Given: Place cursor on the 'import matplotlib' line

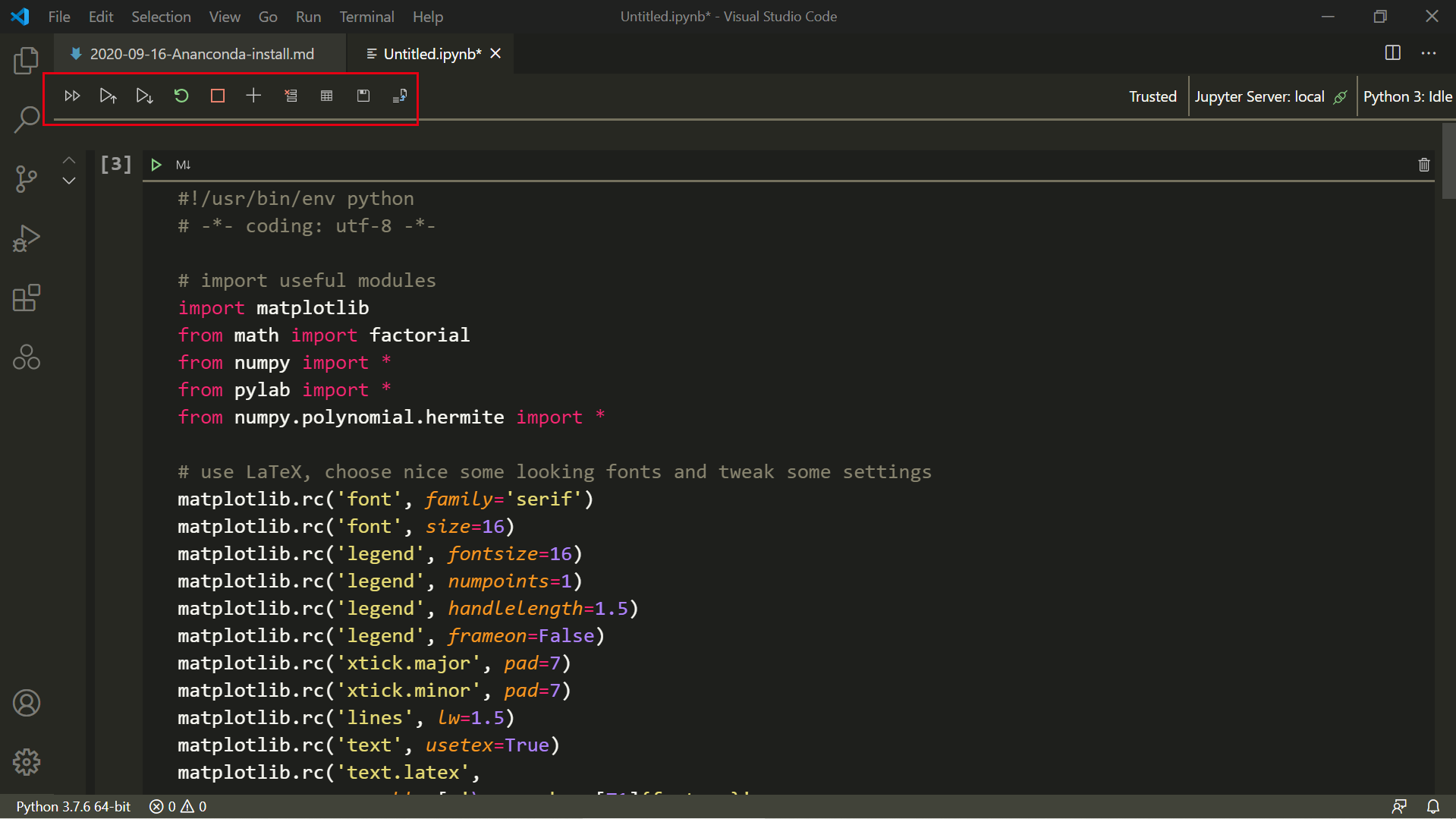Looking at the screenshot, I should 273,307.
